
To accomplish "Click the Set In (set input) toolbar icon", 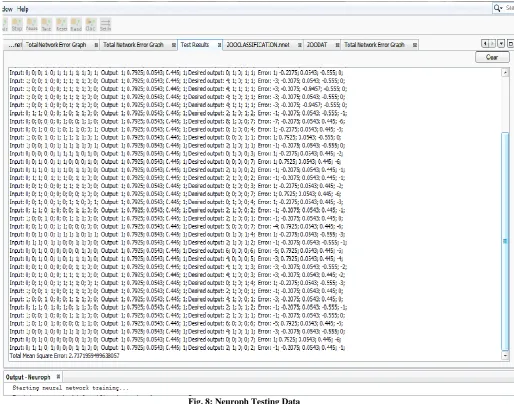I will (x=105, y=25).
